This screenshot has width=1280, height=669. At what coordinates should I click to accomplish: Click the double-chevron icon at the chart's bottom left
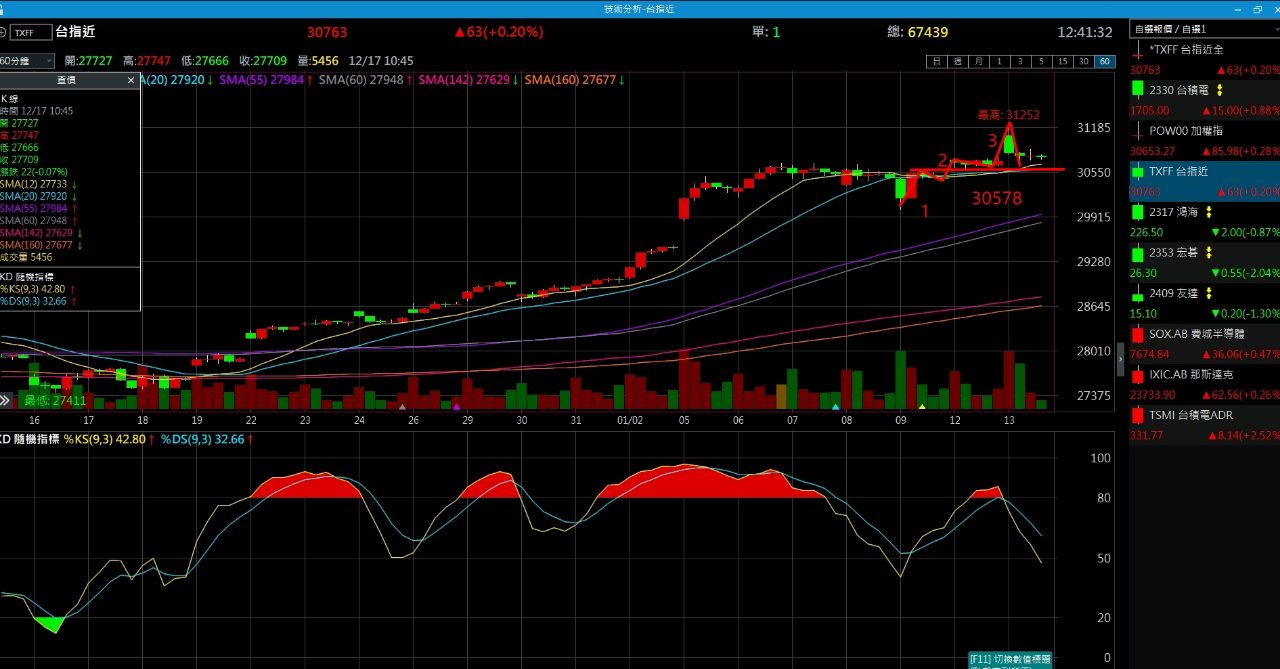(x=6, y=400)
